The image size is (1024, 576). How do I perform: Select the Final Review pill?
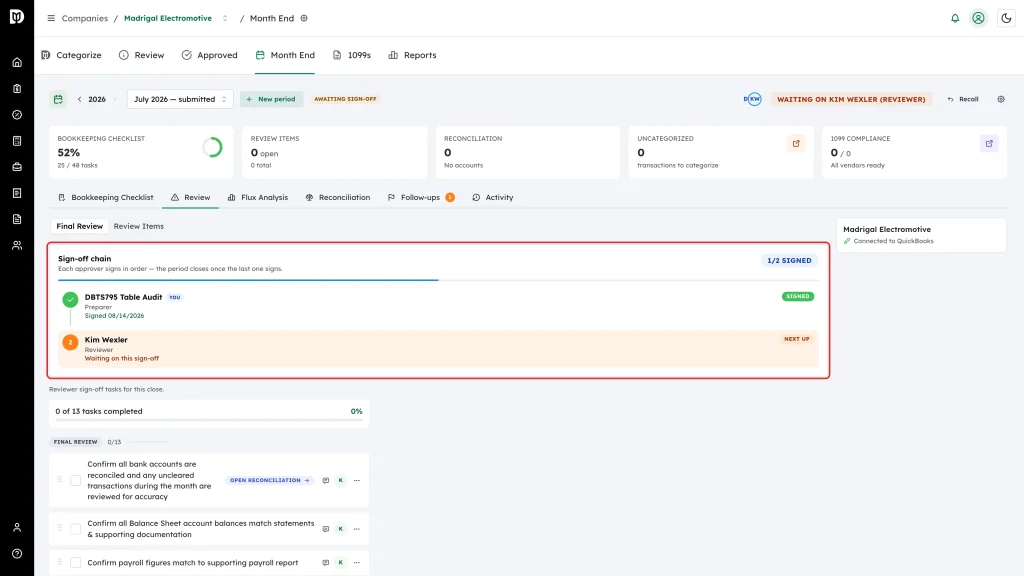tap(80, 227)
